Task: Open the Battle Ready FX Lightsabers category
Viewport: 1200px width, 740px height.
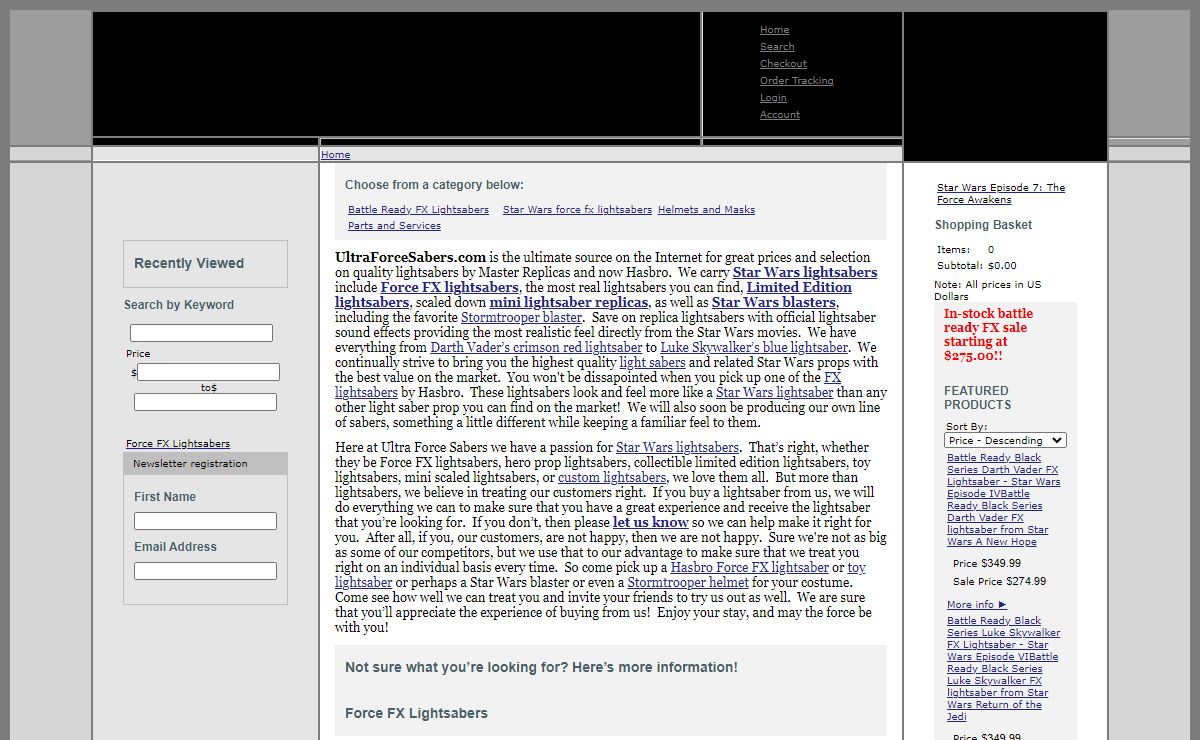Action: [x=418, y=210]
